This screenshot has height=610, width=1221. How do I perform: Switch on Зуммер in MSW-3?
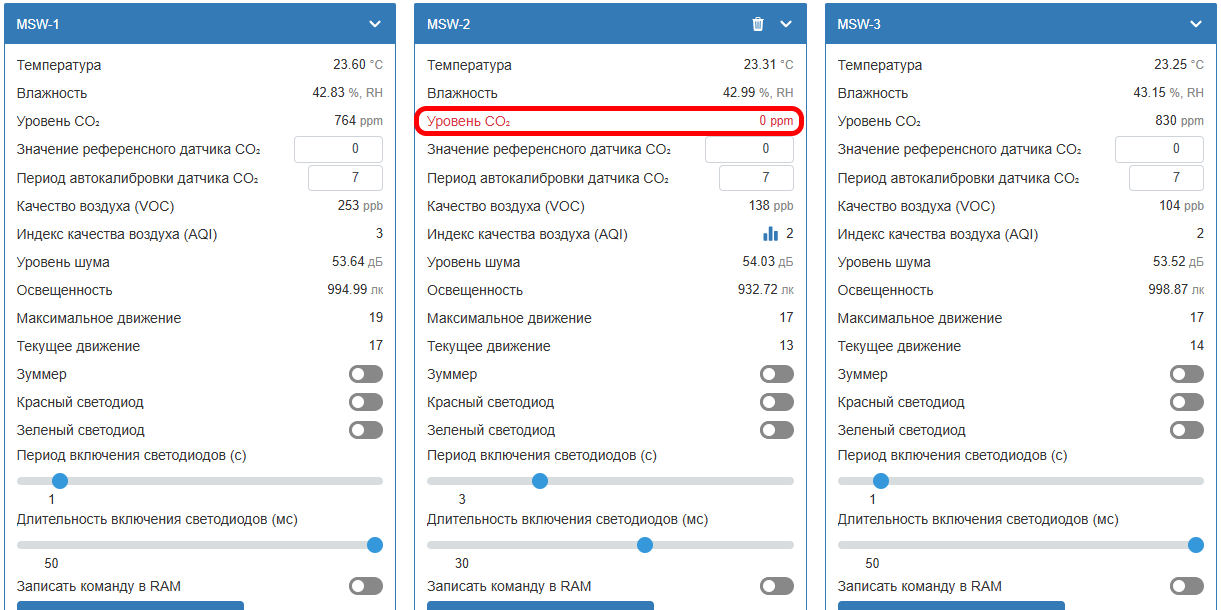[1187, 374]
